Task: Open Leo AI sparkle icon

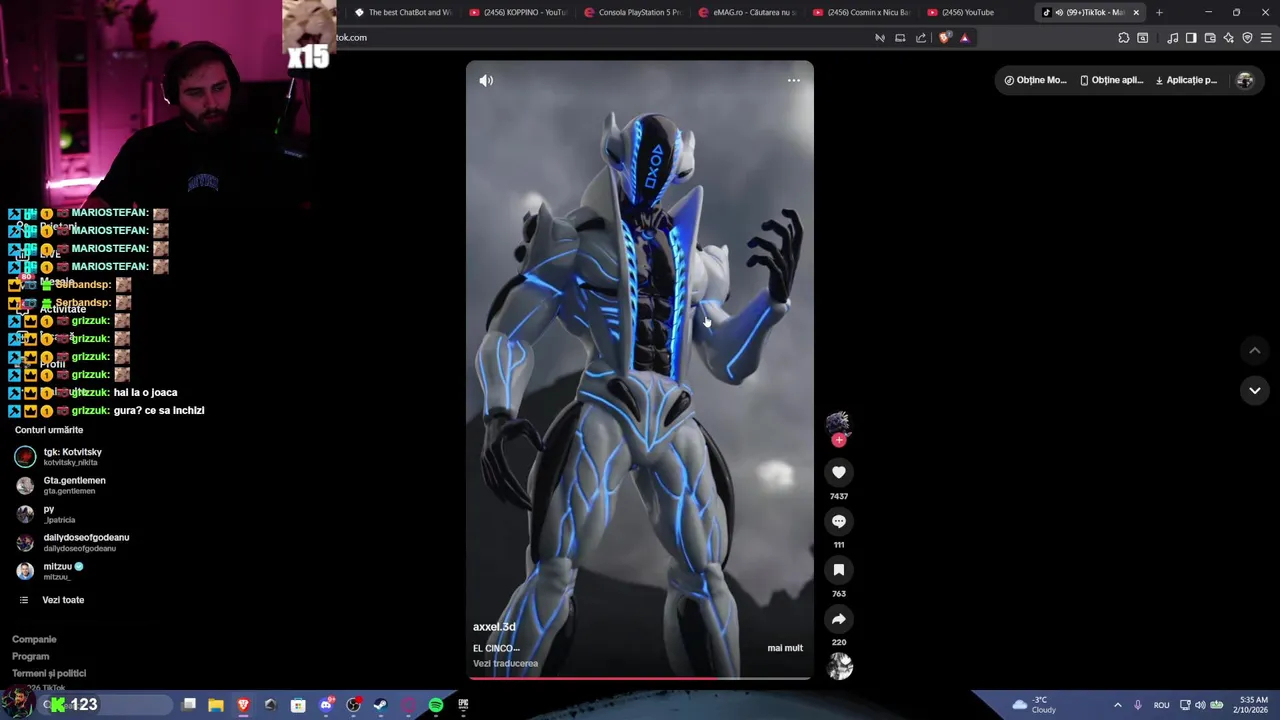Action: point(1228,38)
